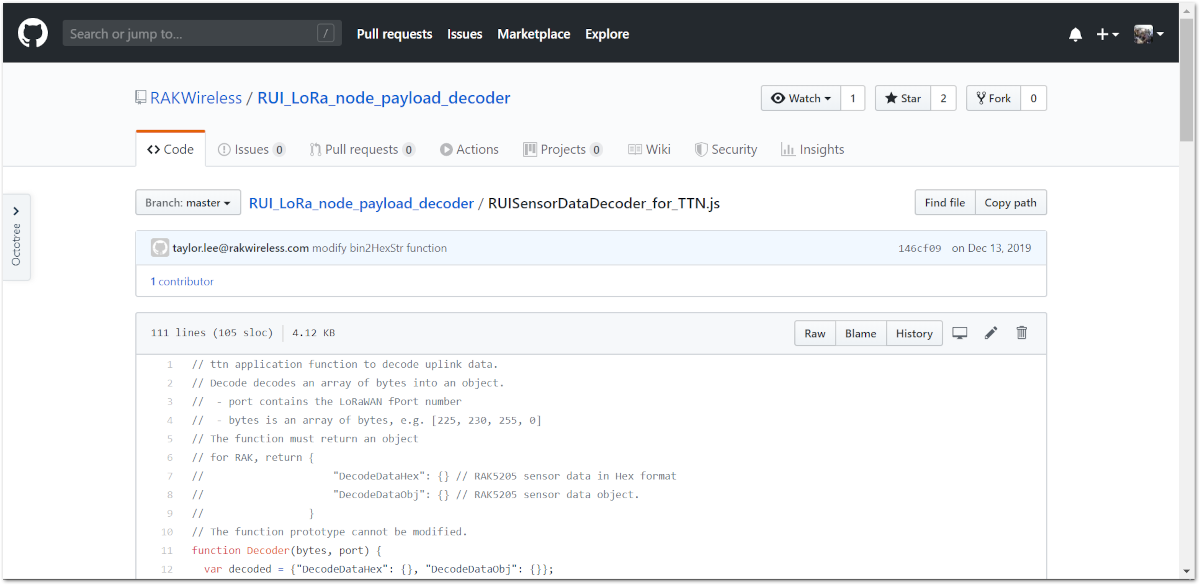
Task: Open RUI_LoRa_node_payload_decoder repository title link
Action: (384, 98)
